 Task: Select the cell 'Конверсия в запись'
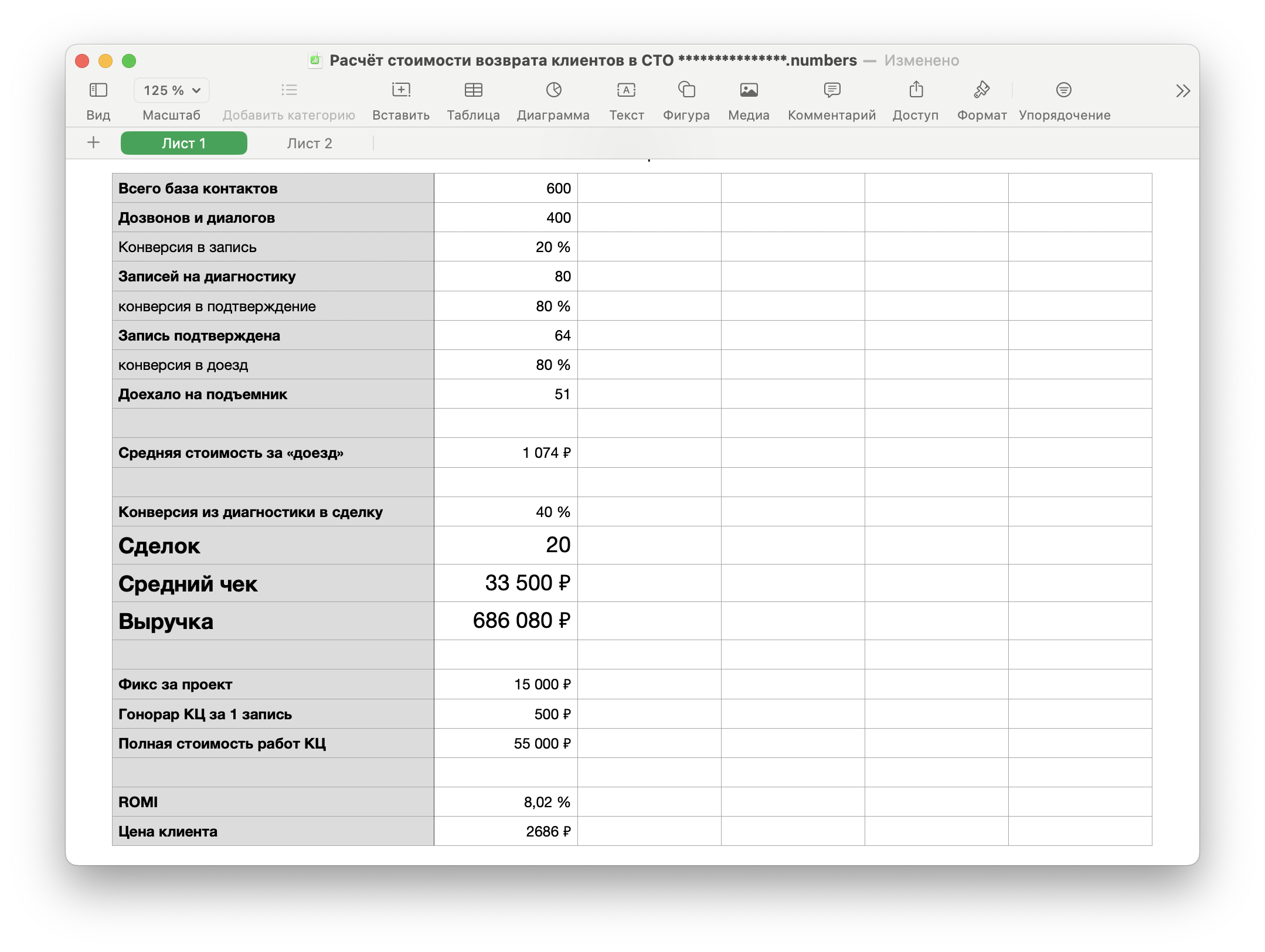(273, 247)
